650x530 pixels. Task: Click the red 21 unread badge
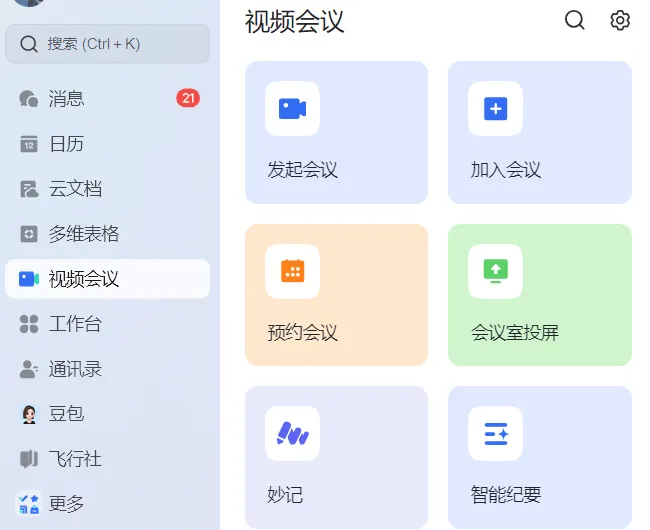point(188,98)
